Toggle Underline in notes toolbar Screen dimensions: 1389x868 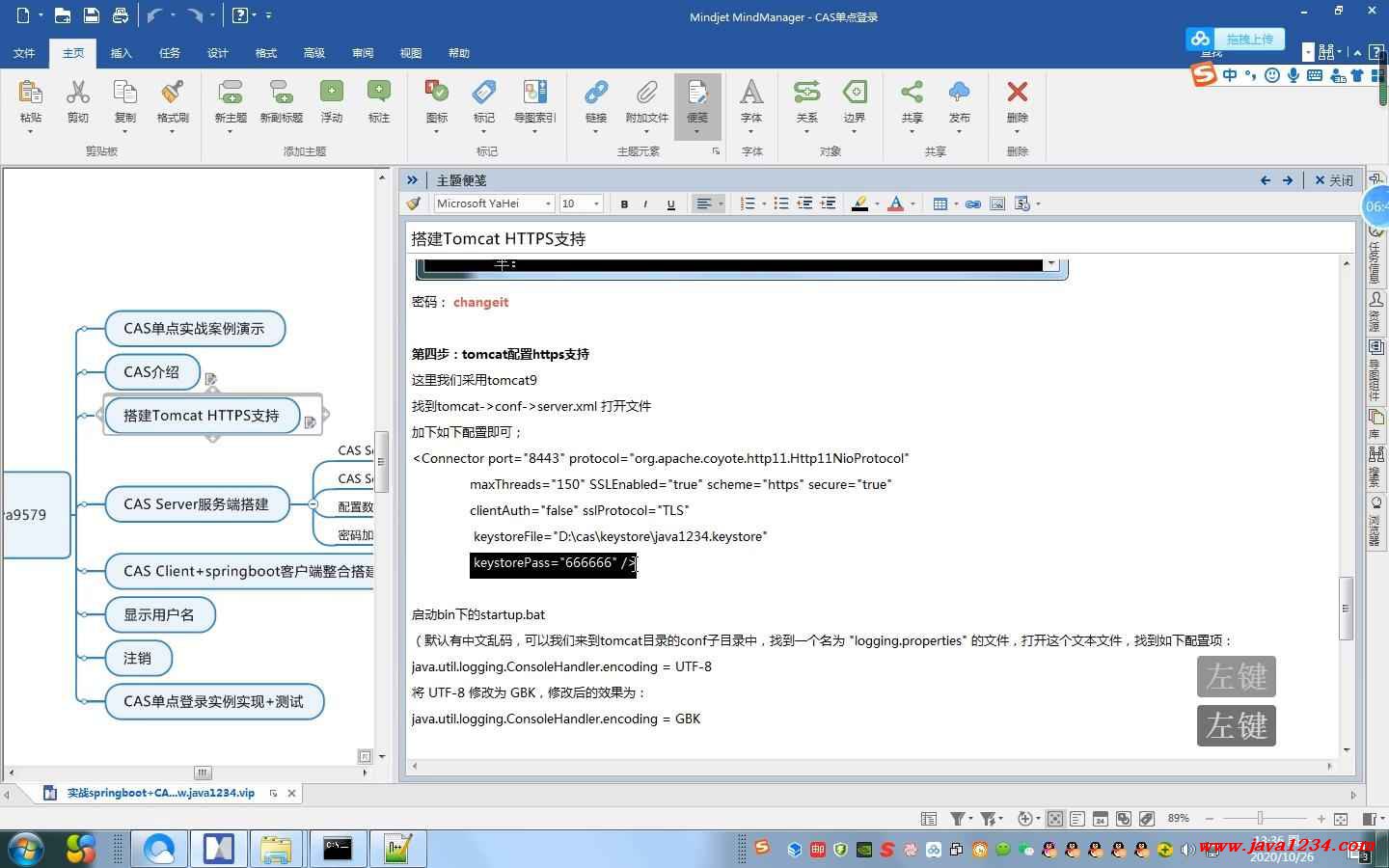(x=670, y=203)
